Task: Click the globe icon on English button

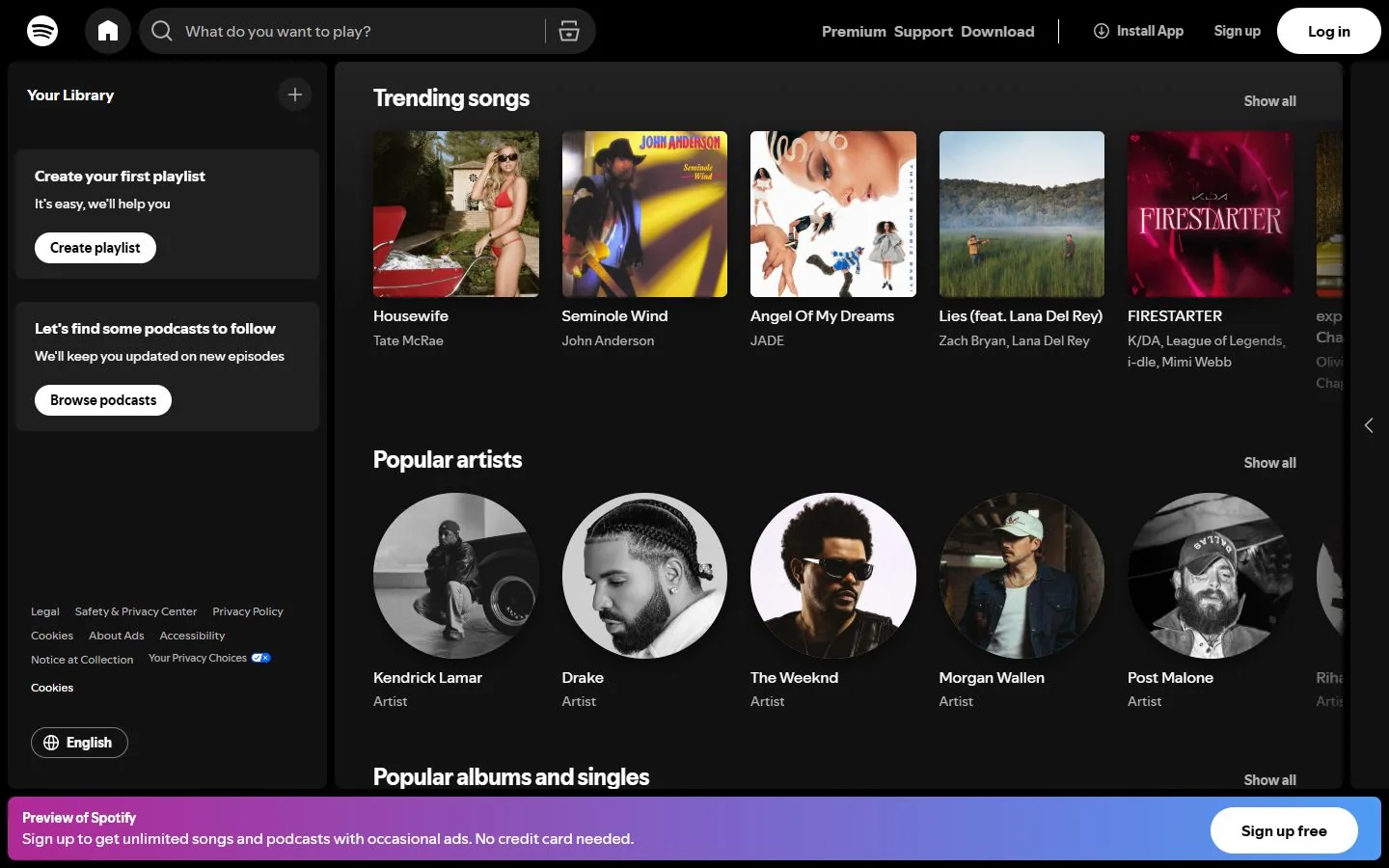Action: click(x=51, y=743)
